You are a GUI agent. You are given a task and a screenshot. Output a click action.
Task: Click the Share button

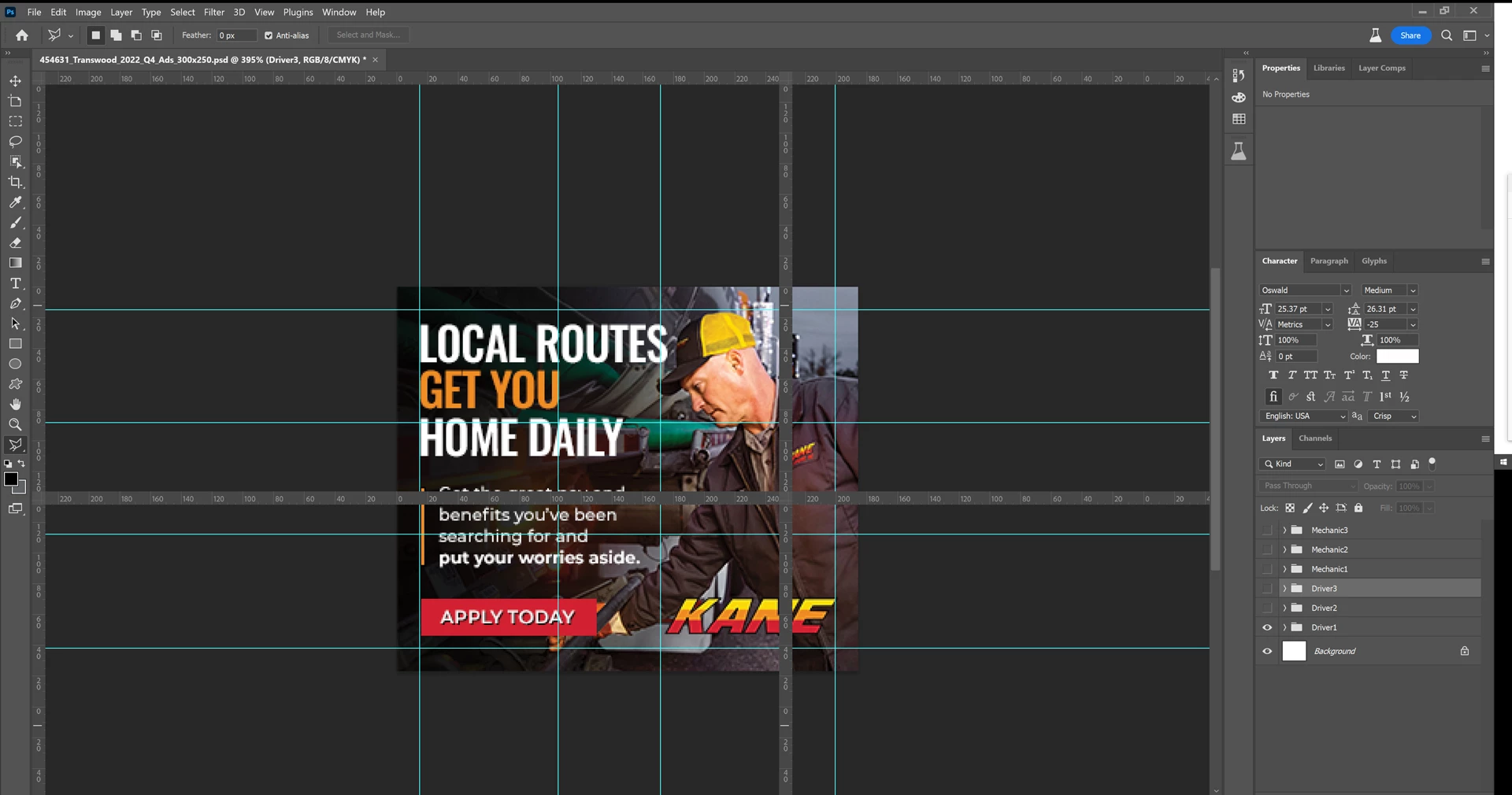pyautogui.click(x=1410, y=35)
